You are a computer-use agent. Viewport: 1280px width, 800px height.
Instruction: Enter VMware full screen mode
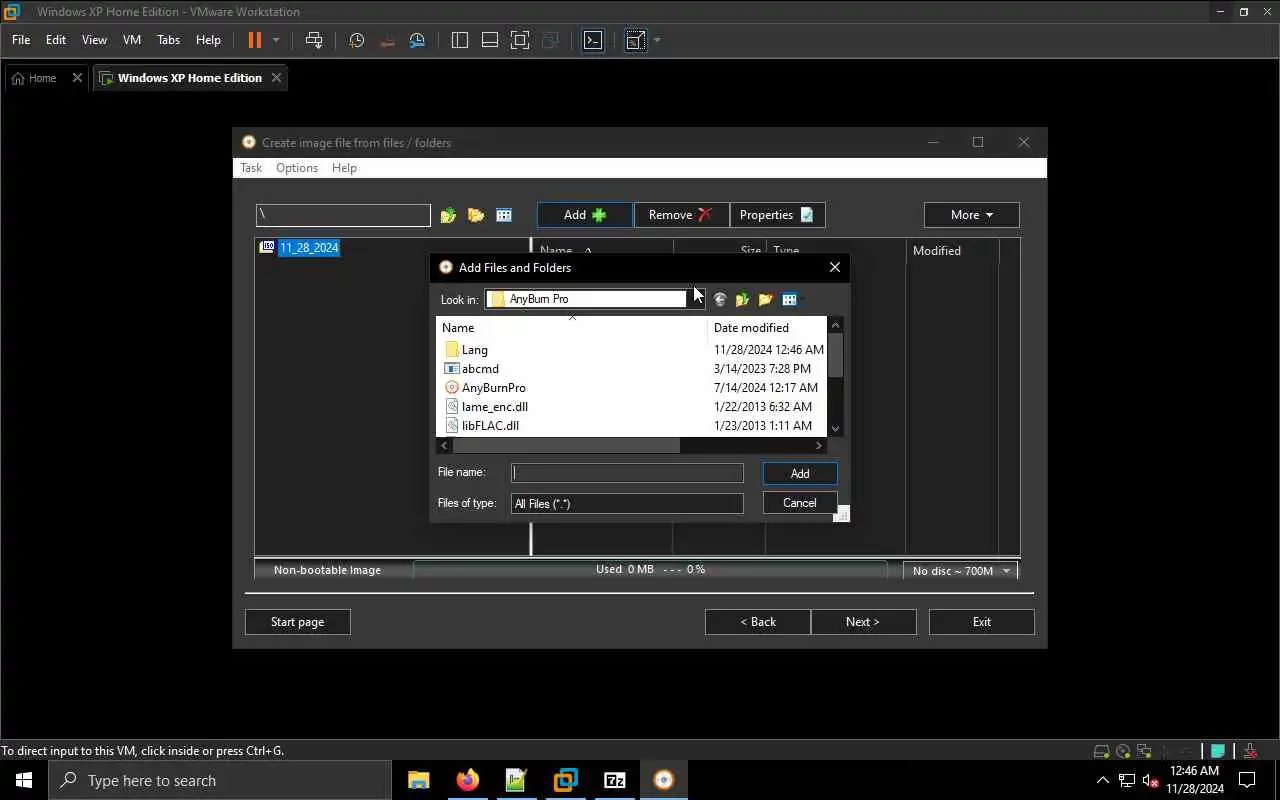click(x=520, y=40)
